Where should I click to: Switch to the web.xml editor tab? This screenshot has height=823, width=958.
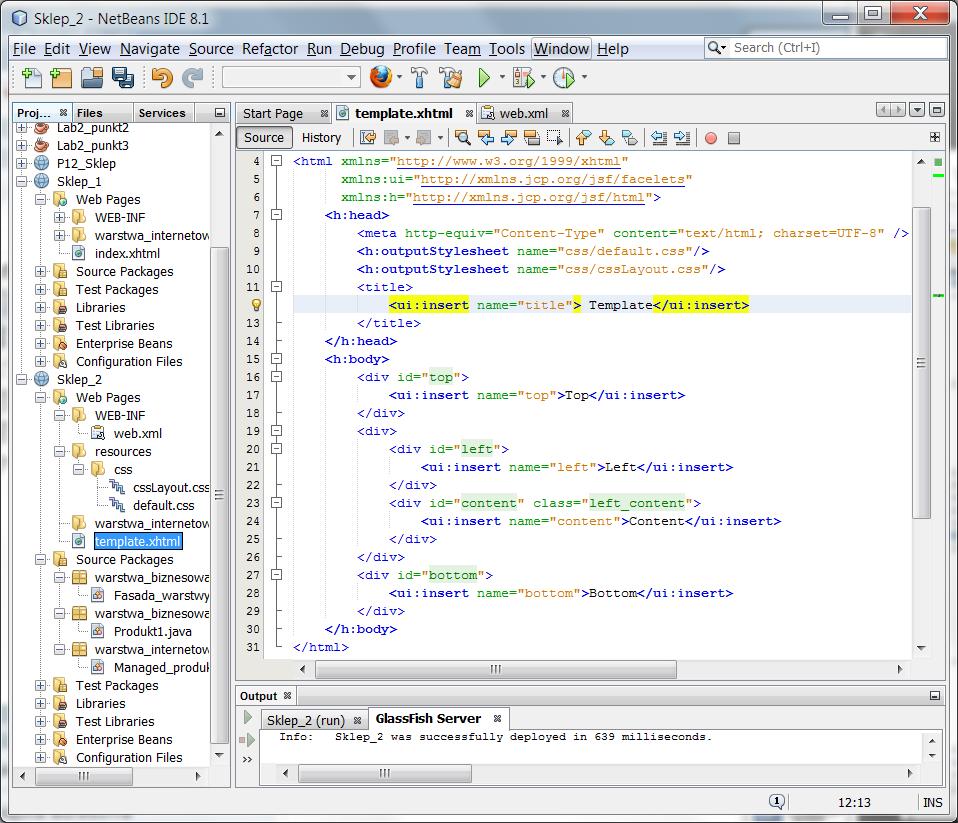[x=523, y=114]
